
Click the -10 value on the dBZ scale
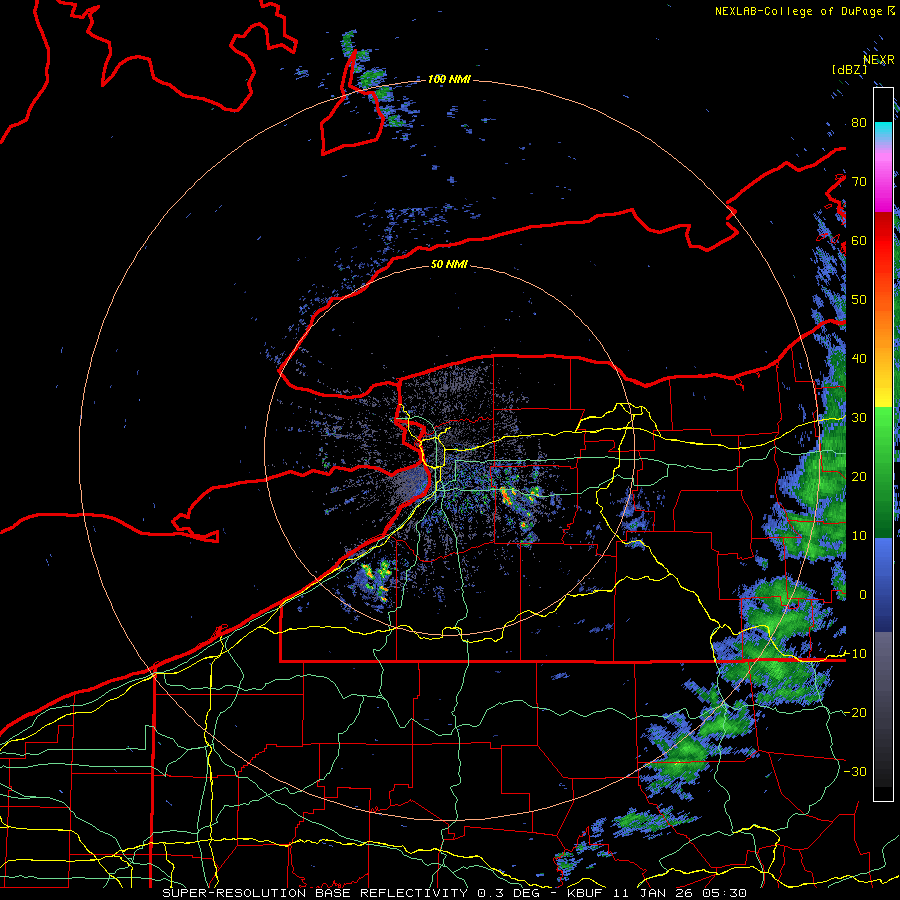[x=855, y=654]
